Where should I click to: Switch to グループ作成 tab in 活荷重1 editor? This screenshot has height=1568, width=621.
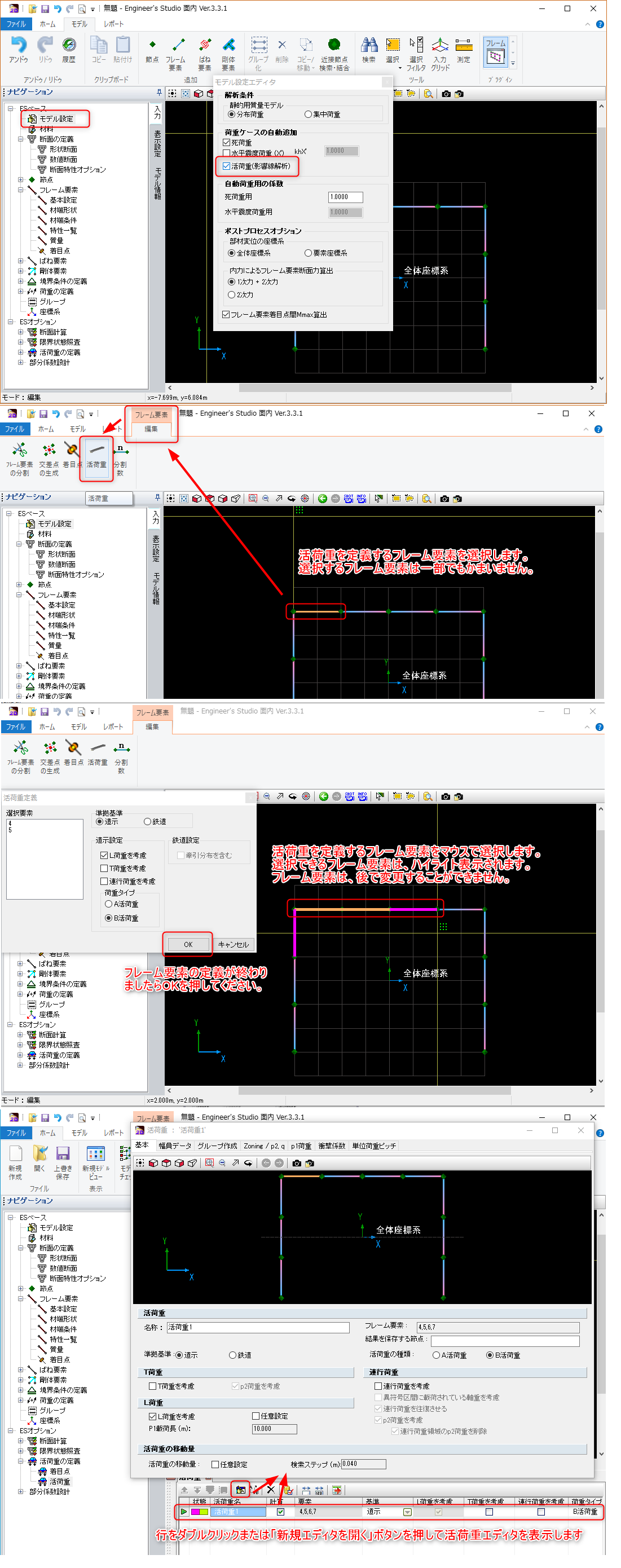(x=217, y=1147)
